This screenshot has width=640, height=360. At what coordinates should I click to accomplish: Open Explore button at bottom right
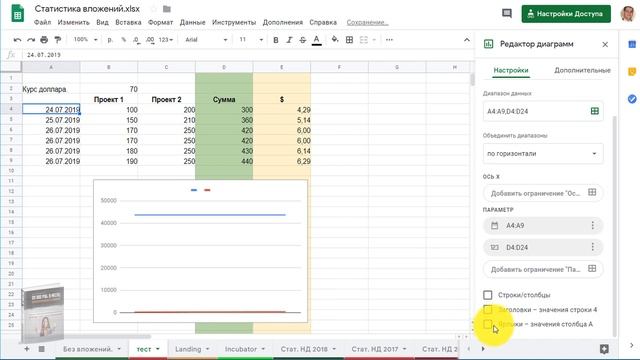[604, 349]
